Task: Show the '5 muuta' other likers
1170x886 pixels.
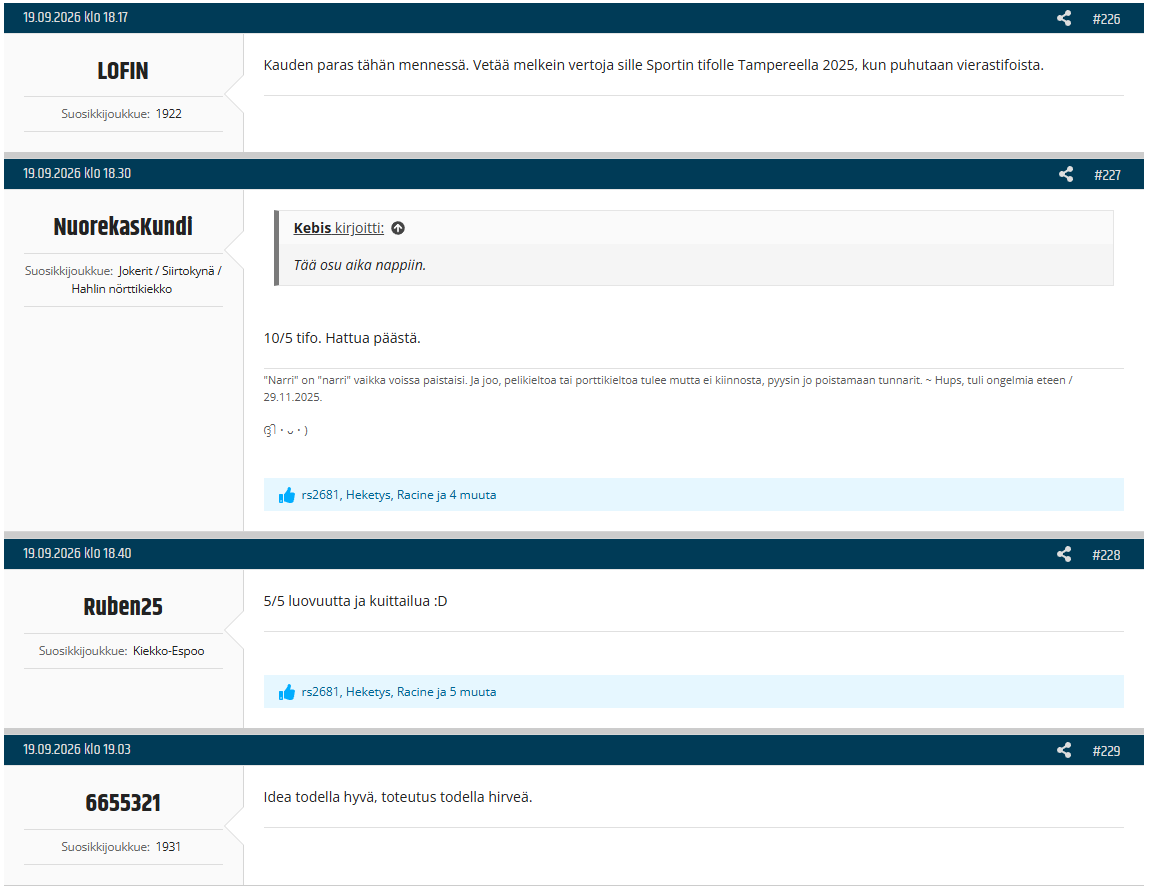Action: [x=472, y=692]
